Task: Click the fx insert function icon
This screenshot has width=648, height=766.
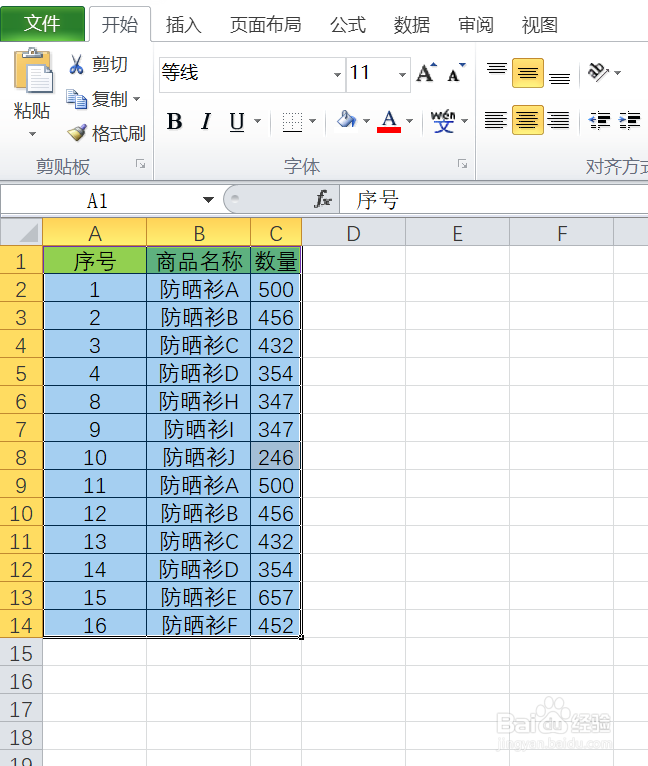Action: click(323, 199)
